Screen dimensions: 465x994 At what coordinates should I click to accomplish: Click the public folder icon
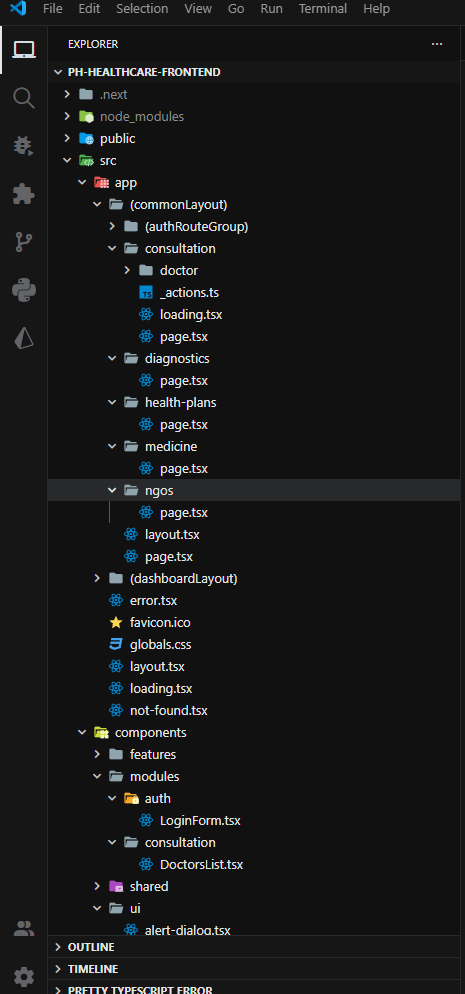tap(86, 139)
